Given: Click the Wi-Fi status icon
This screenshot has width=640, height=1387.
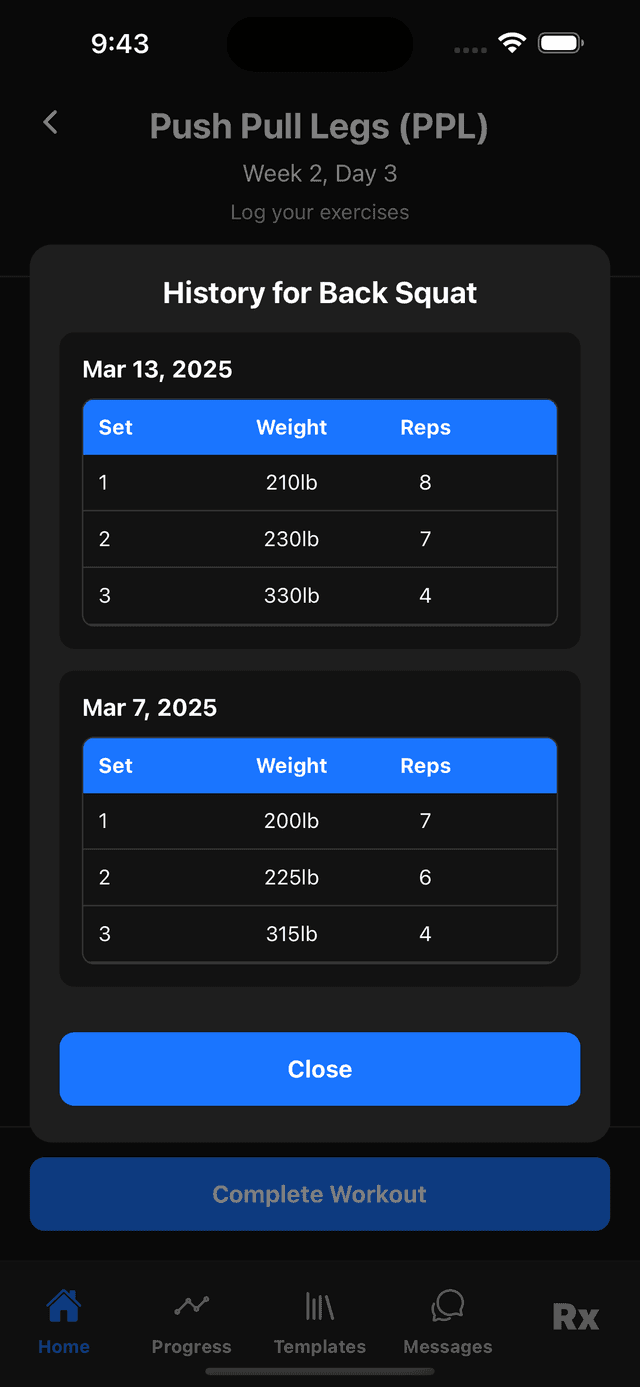Looking at the screenshot, I should (x=513, y=43).
